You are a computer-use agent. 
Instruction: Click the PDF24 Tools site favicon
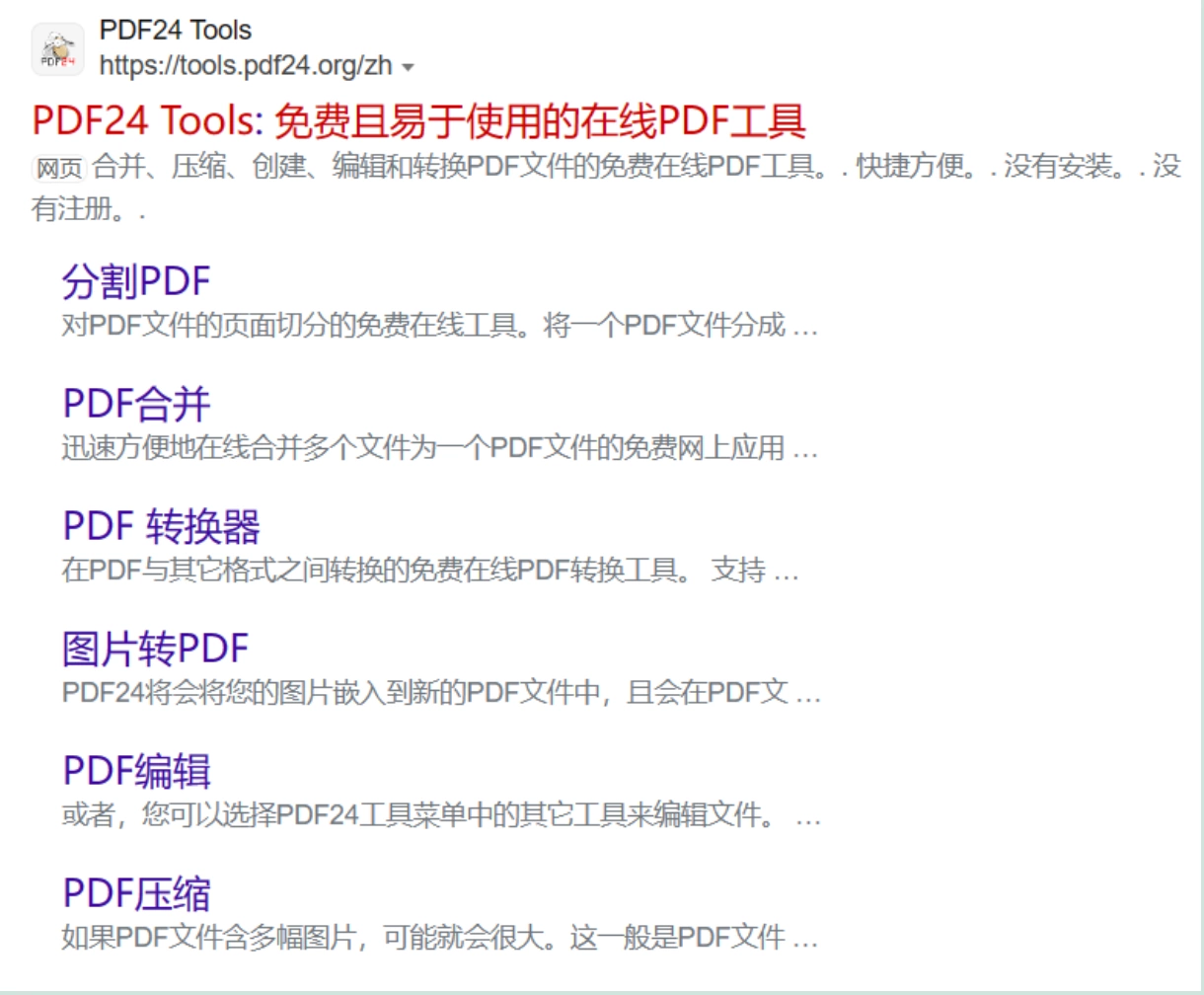[57, 49]
